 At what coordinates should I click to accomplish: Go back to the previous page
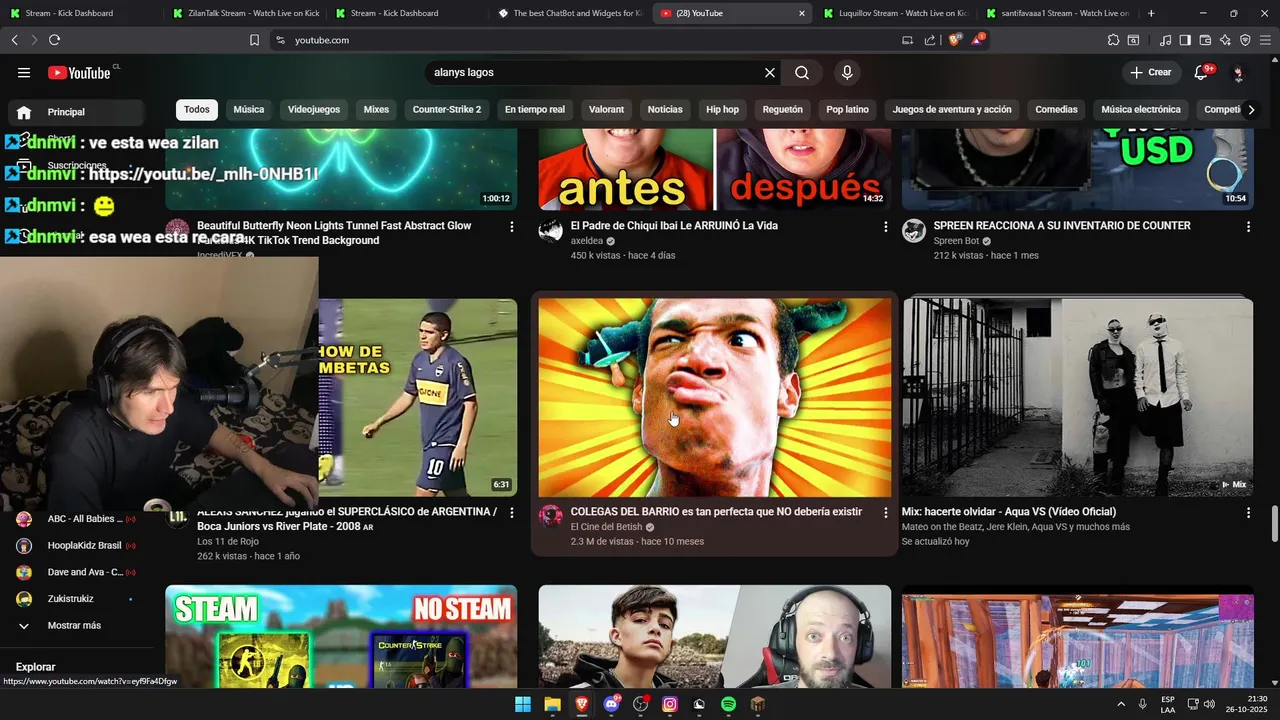[14, 40]
